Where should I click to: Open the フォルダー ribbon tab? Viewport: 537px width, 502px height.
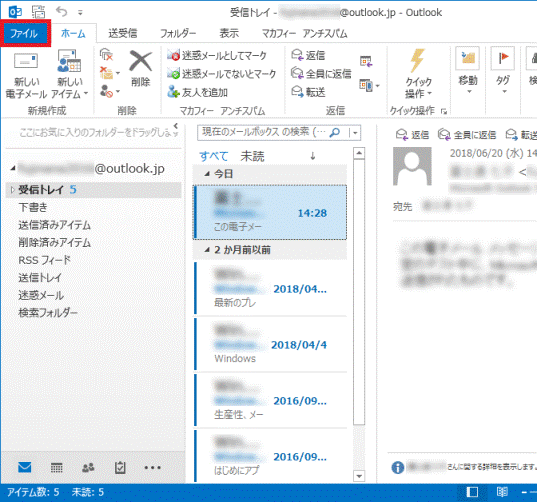[178, 33]
